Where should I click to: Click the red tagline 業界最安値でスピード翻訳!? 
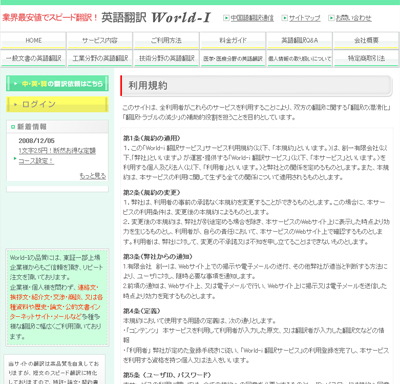(x=50, y=17)
